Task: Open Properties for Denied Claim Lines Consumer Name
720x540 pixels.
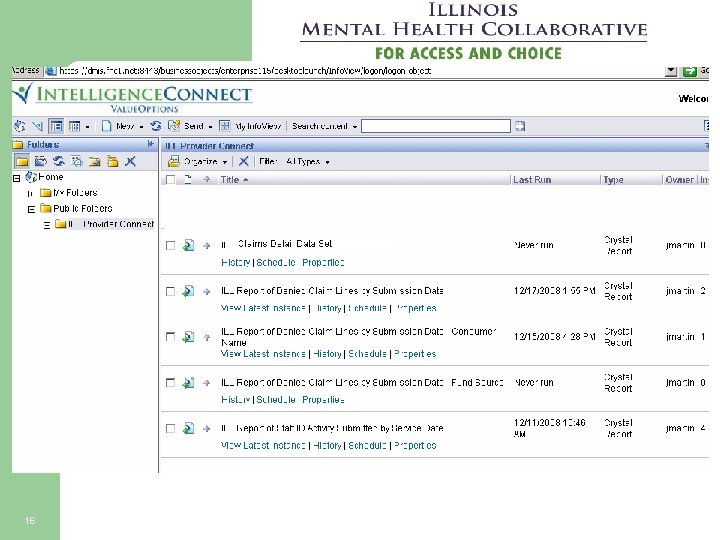Action: (x=415, y=354)
